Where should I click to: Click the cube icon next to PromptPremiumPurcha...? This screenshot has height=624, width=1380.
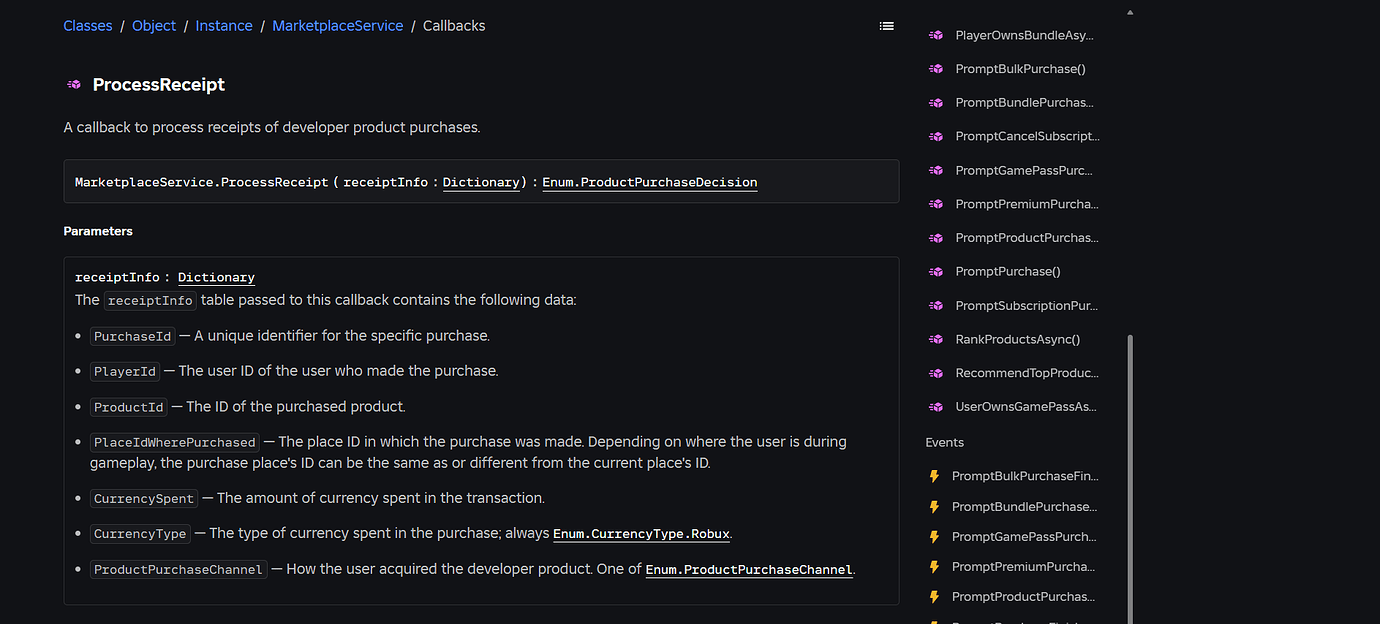[x=936, y=204]
